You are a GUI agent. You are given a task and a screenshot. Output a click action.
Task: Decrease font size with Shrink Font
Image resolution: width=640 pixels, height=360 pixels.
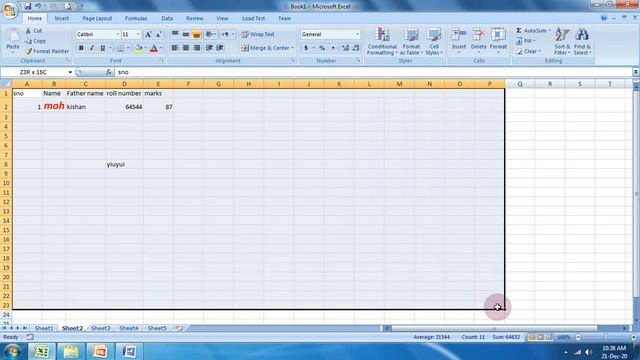[x=159, y=35]
